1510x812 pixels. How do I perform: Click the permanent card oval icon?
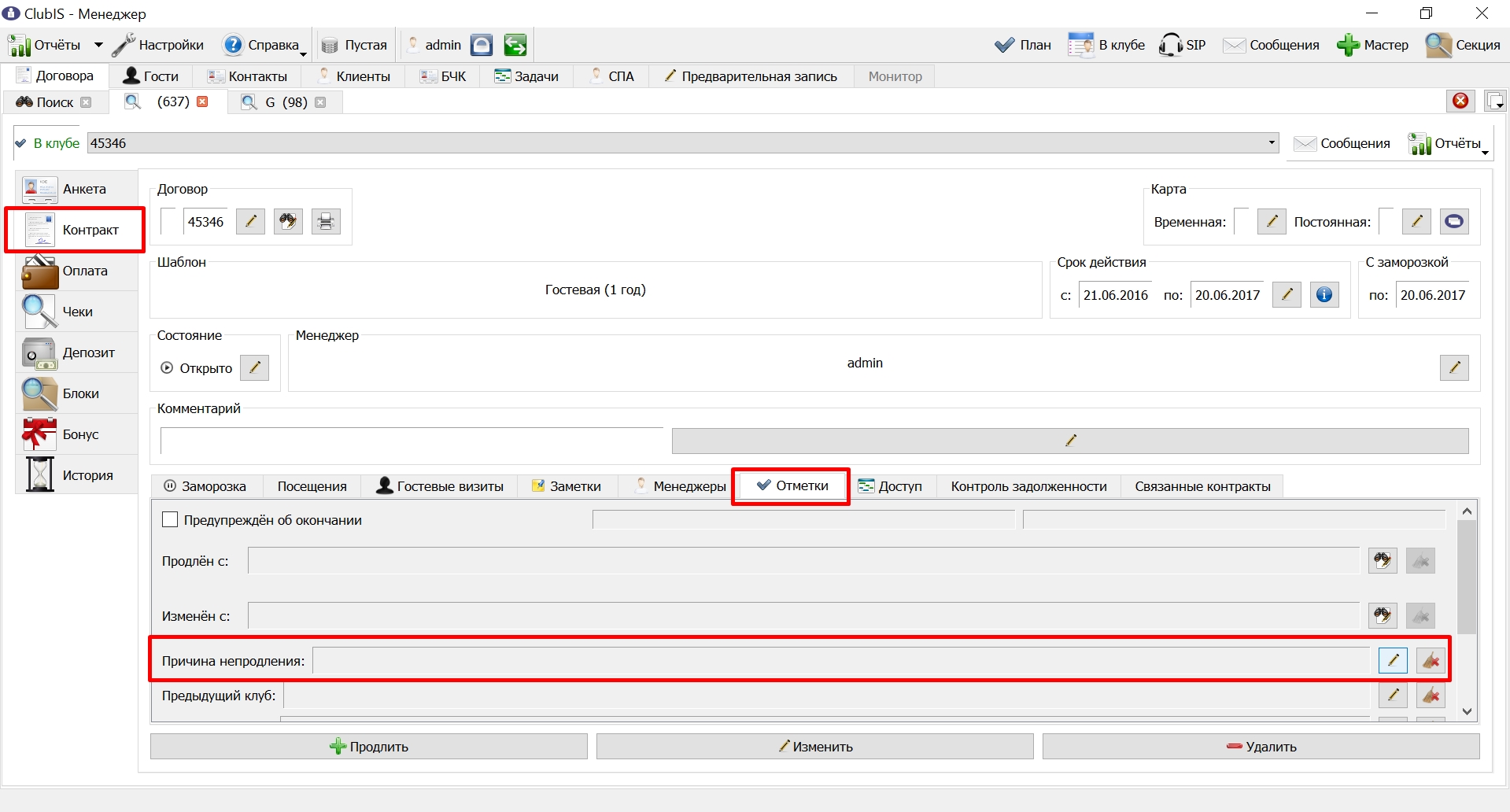click(x=1454, y=222)
